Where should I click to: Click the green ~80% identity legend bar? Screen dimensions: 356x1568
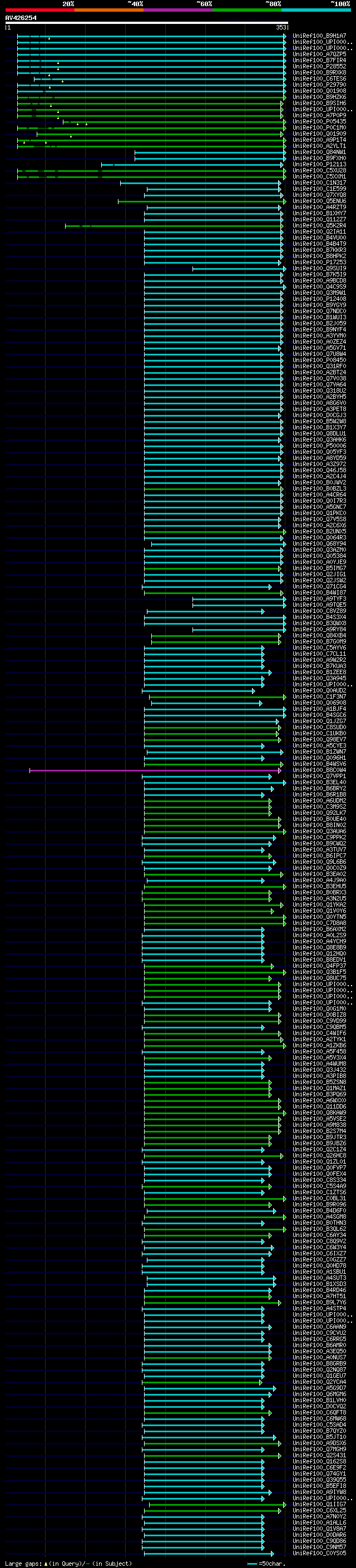click(247, 10)
